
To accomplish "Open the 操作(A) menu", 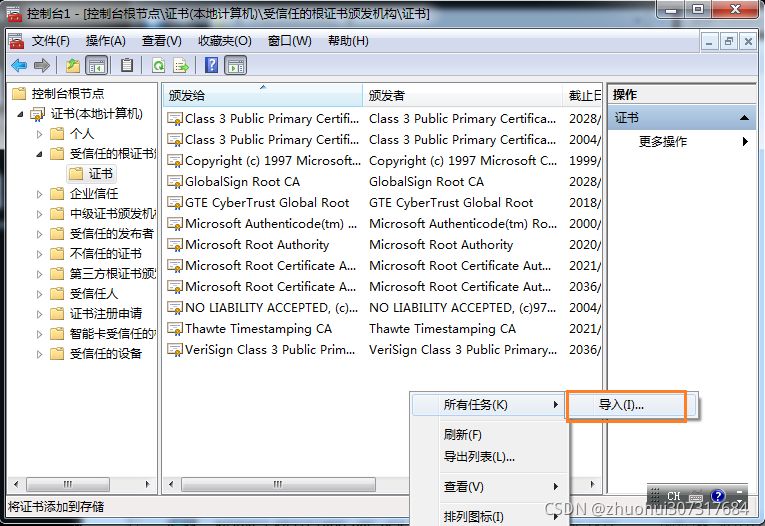I will point(105,41).
